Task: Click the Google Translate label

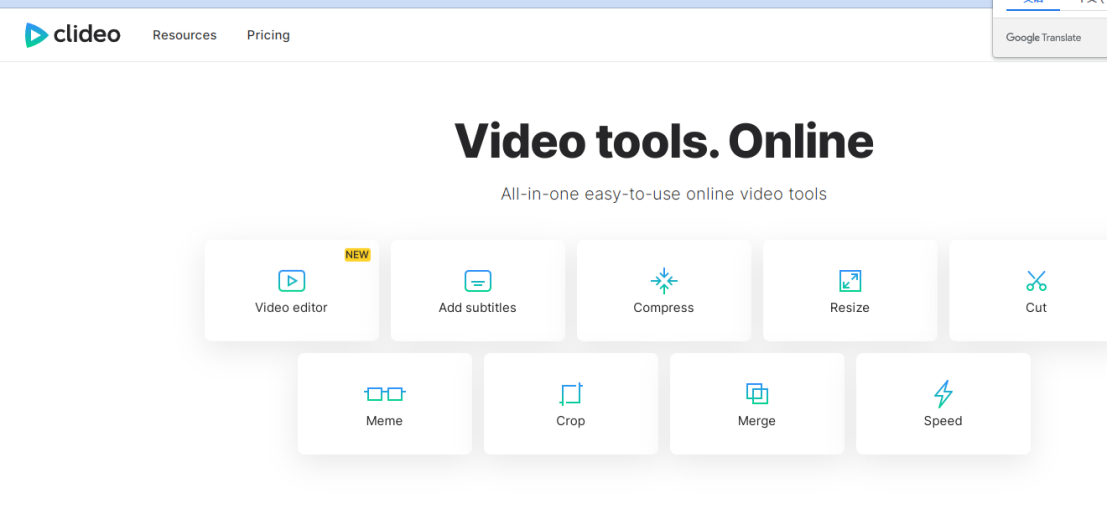Action: coord(1043,38)
